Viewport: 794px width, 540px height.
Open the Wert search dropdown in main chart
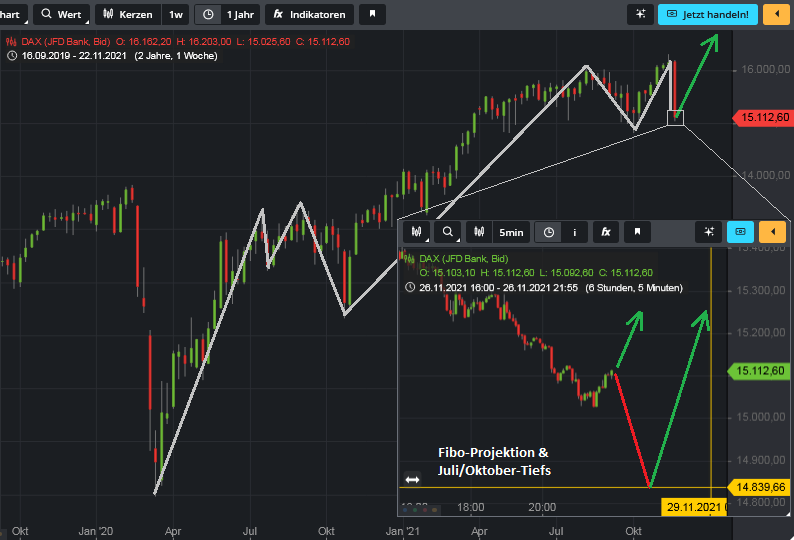(x=61, y=14)
